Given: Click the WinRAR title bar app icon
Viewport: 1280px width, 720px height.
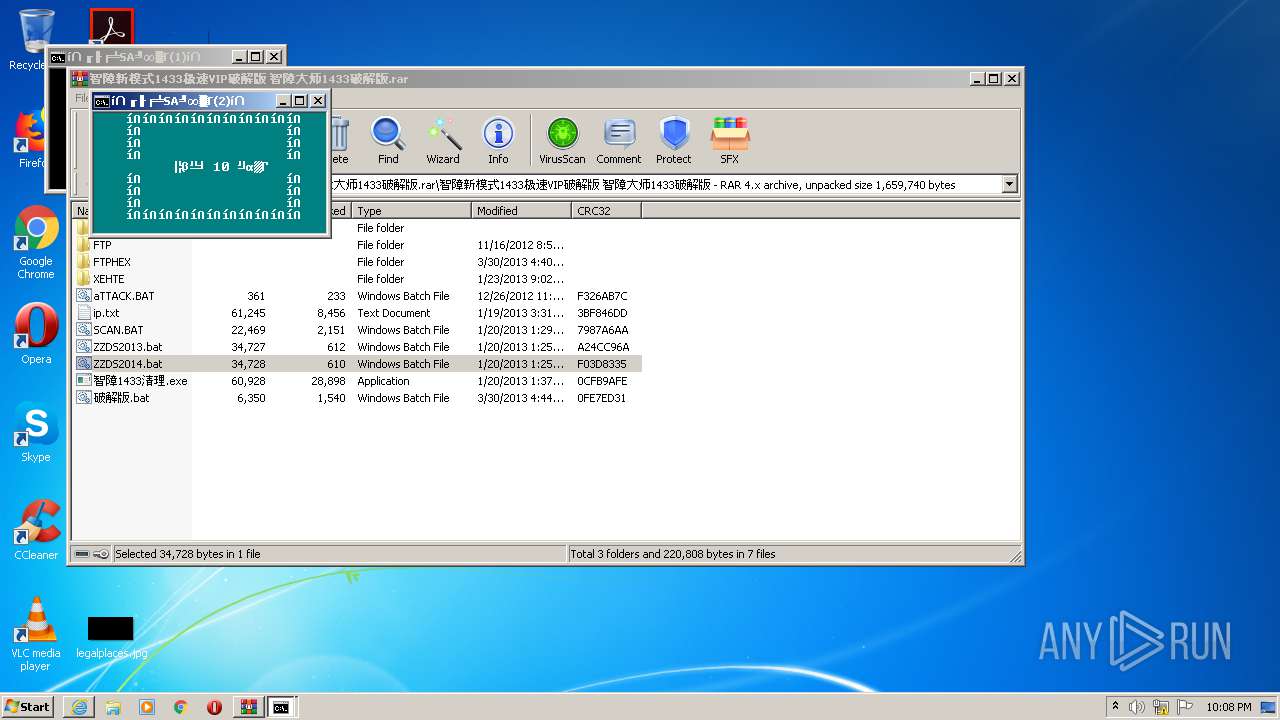Looking at the screenshot, I should pos(79,79).
